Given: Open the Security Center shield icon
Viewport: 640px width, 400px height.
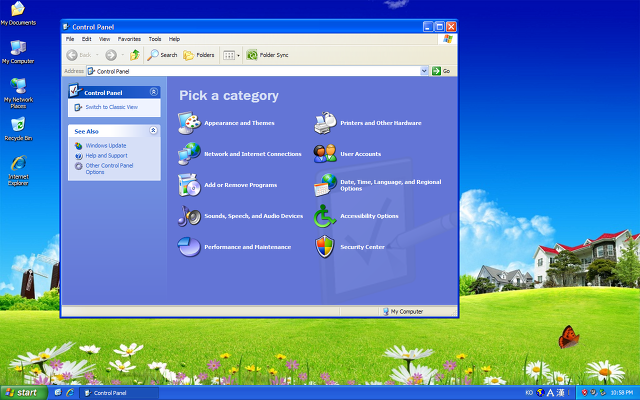Looking at the screenshot, I should tap(325, 247).
